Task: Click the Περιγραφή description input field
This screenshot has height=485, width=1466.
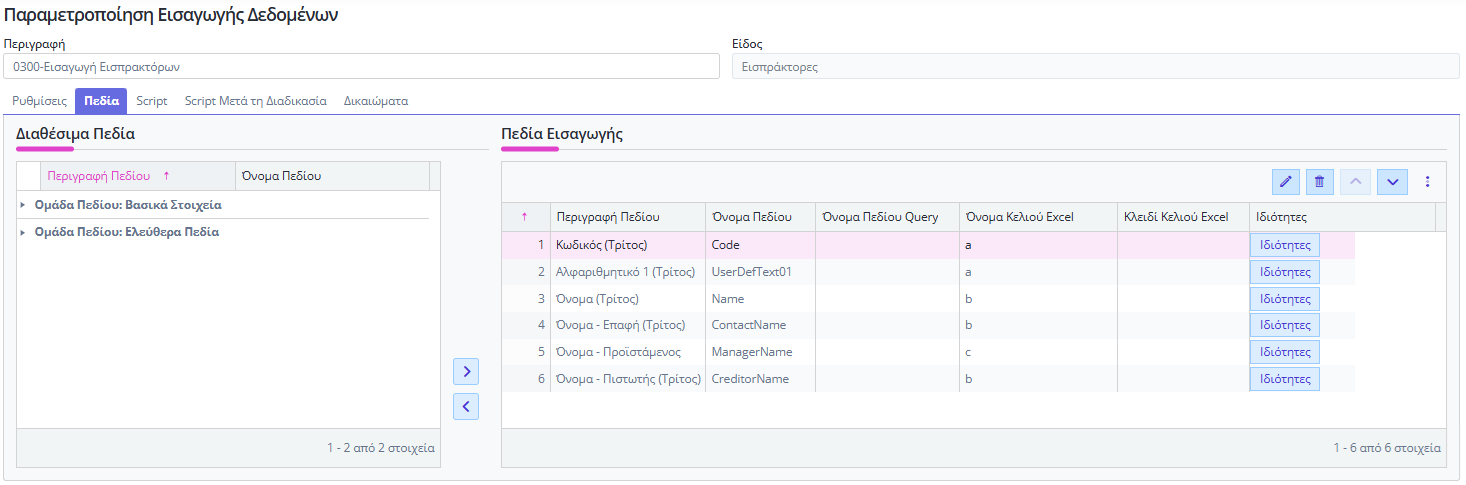Action: pos(360,67)
